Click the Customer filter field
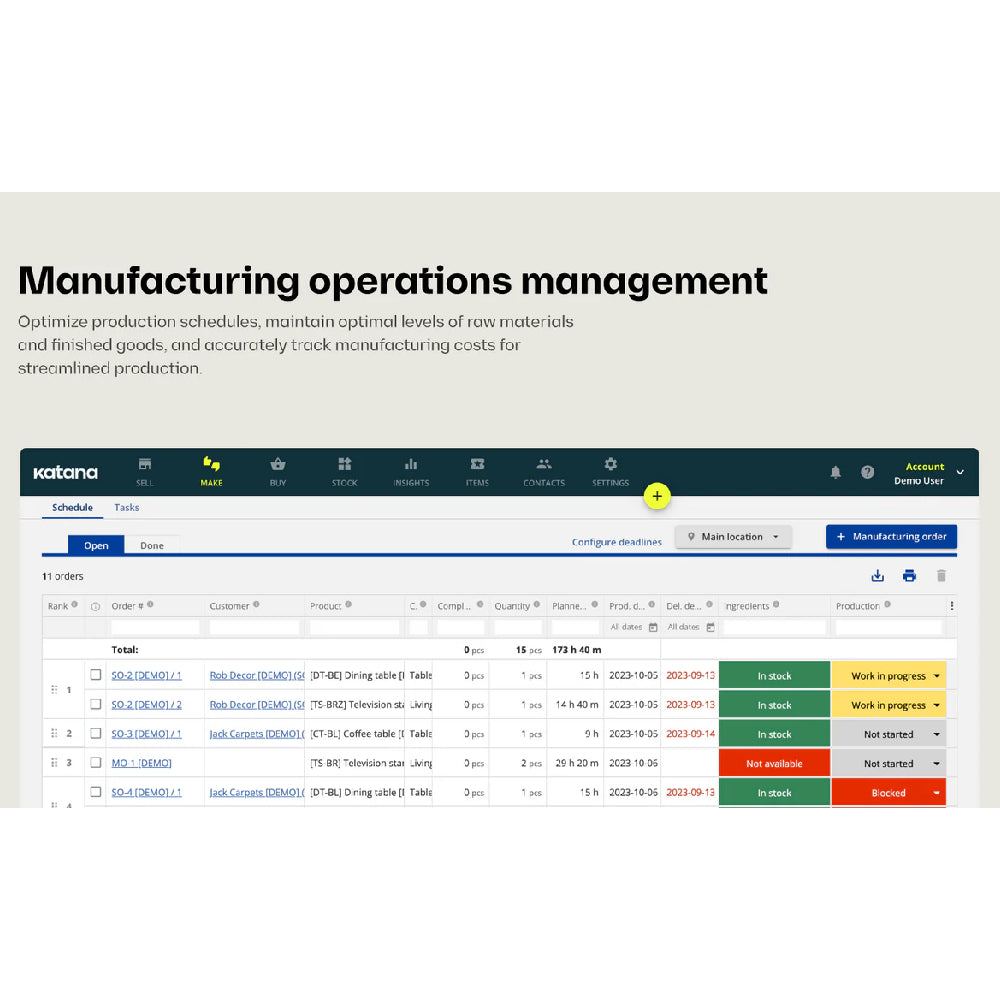This screenshot has height=1000, width=1000. (x=254, y=628)
